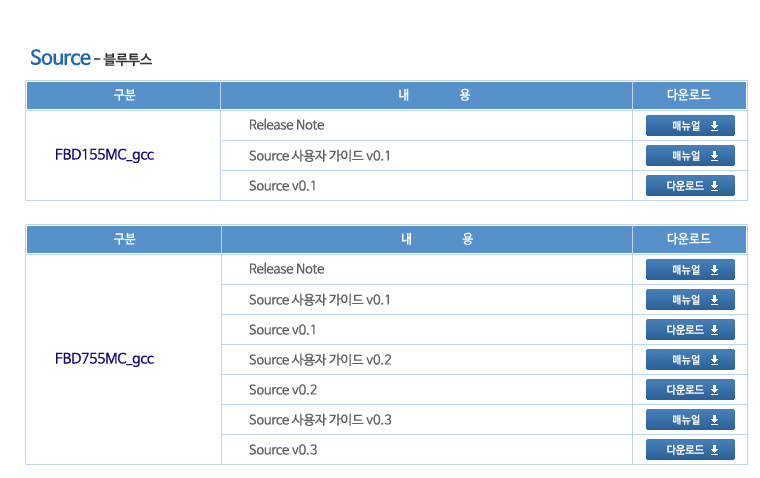Click download arrow icon for FBD755MC Source v0.2
Viewport: 760px width, 478px height.
point(714,390)
